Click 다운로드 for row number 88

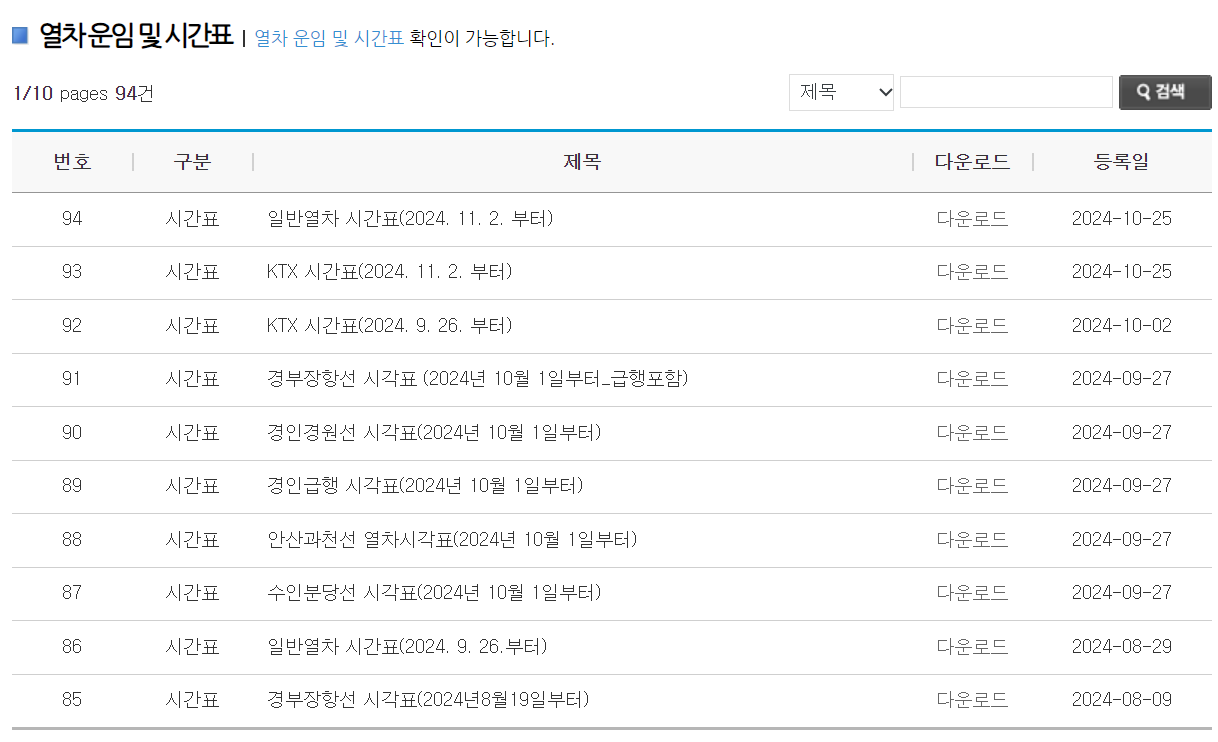pos(972,539)
